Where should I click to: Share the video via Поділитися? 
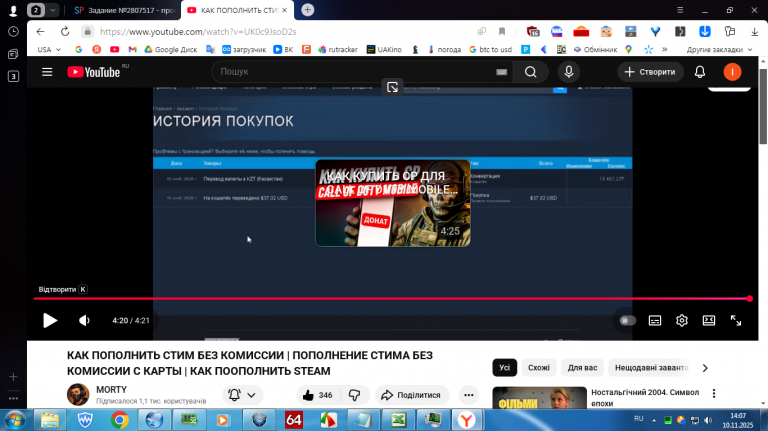pyautogui.click(x=411, y=395)
